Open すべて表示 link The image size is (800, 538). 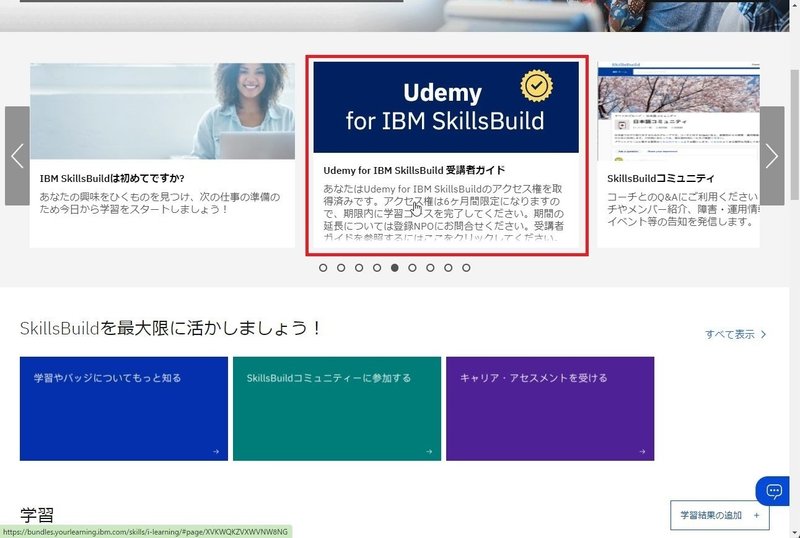(x=735, y=334)
